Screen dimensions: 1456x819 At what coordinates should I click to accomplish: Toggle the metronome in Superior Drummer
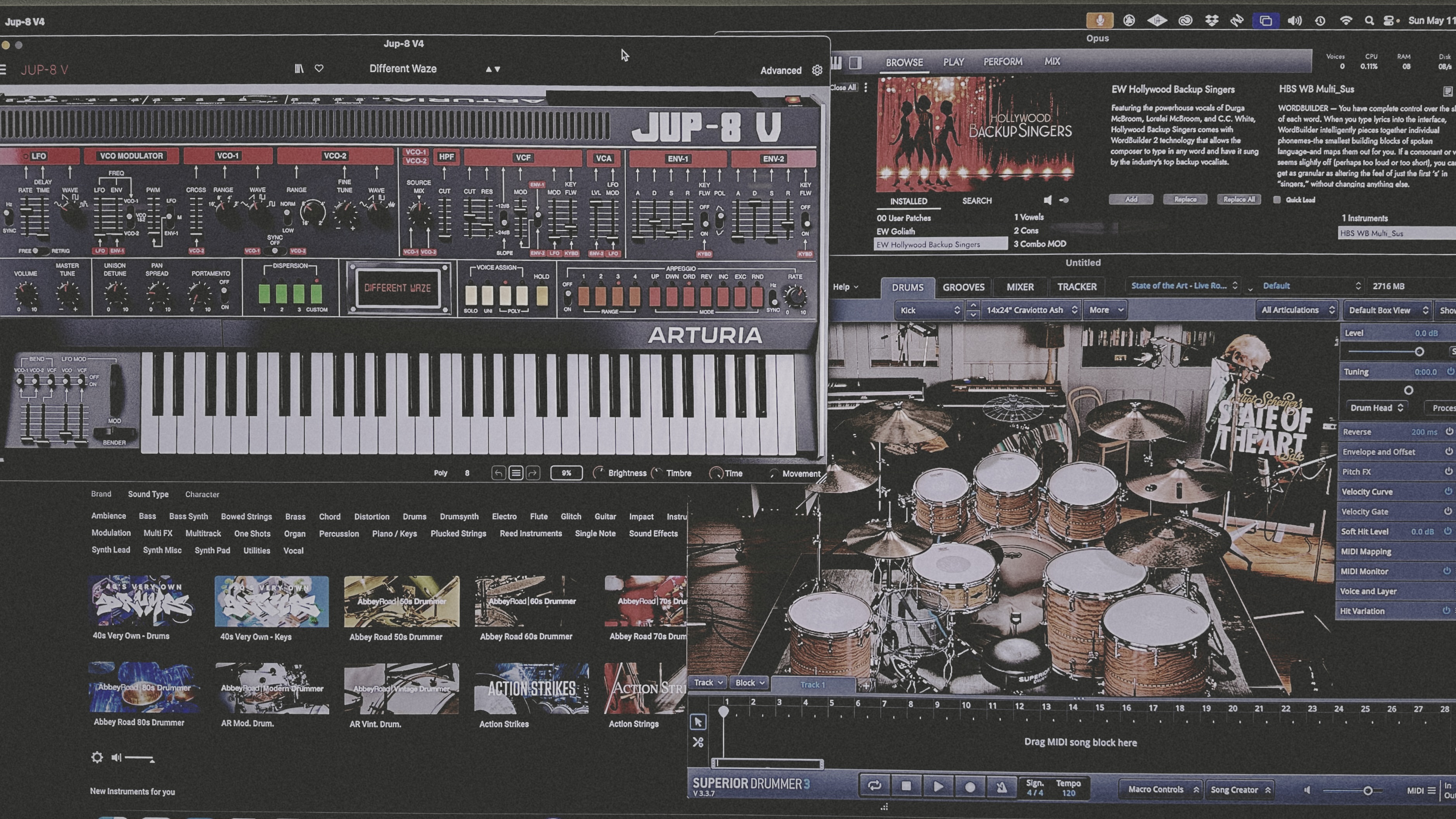click(1001, 787)
